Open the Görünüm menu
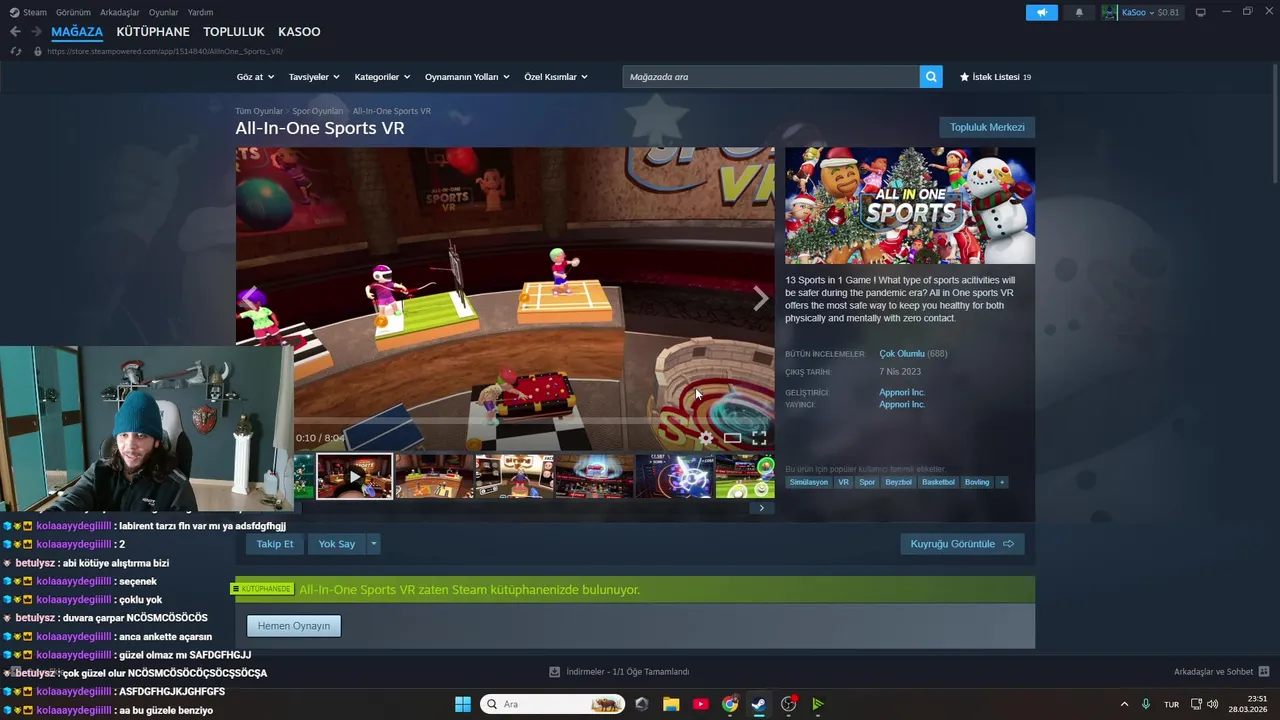 point(73,12)
